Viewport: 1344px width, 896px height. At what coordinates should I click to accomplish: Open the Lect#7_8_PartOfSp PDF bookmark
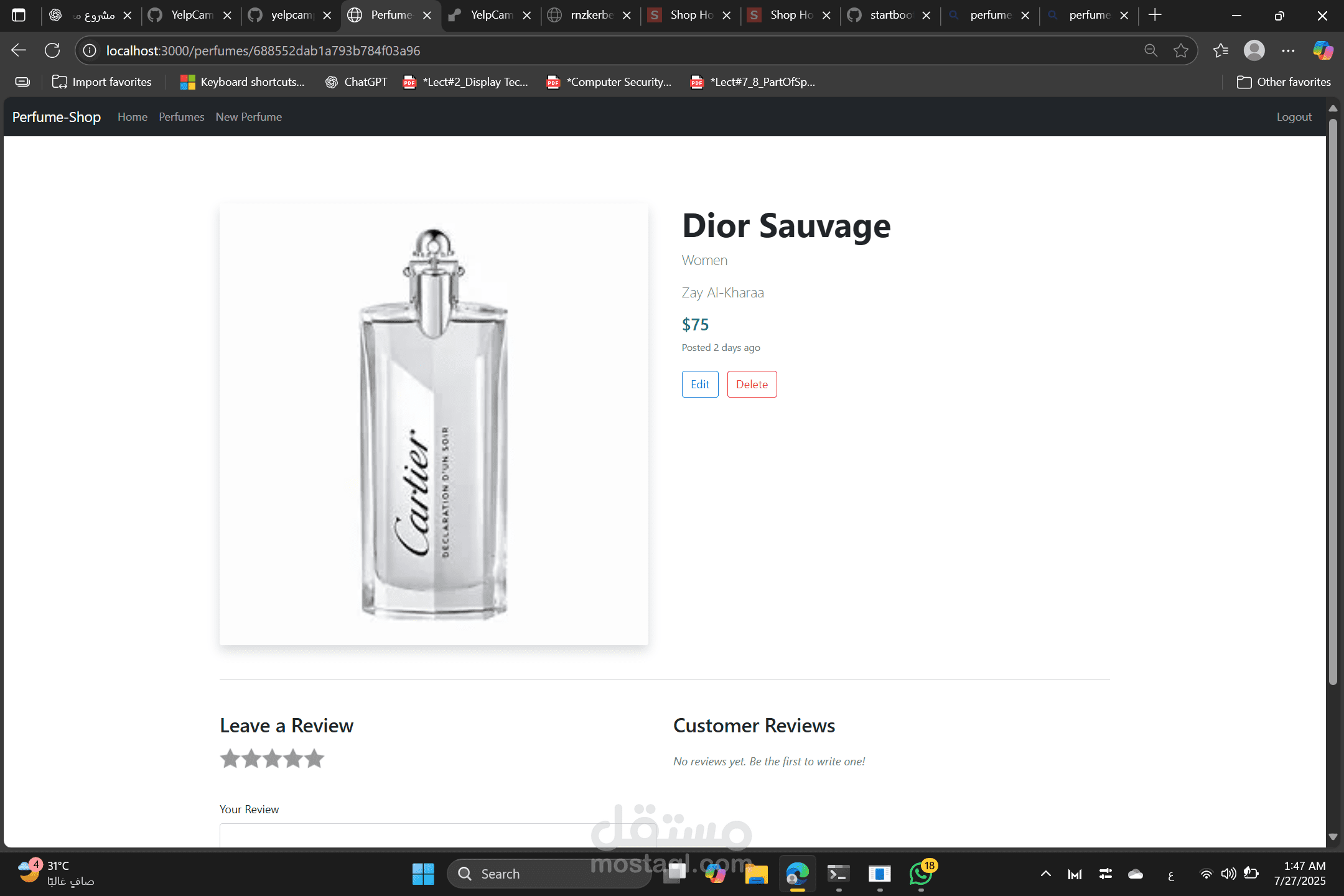(753, 82)
